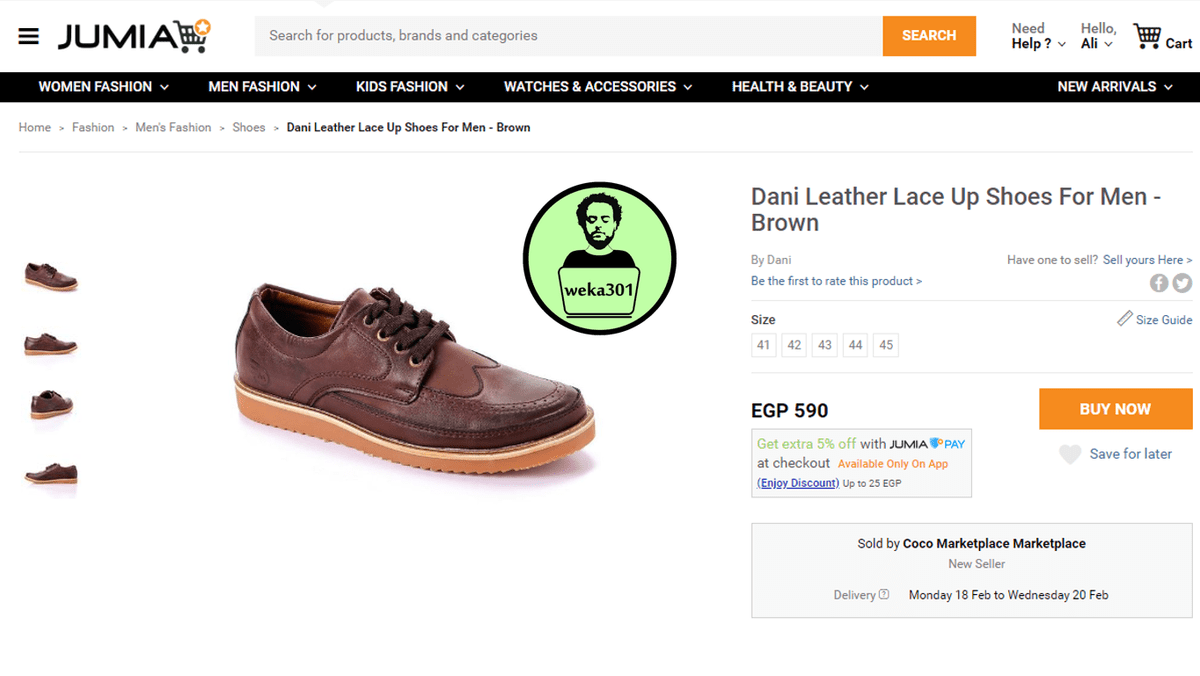
Task: Click the Save for later heart icon
Action: click(1070, 454)
